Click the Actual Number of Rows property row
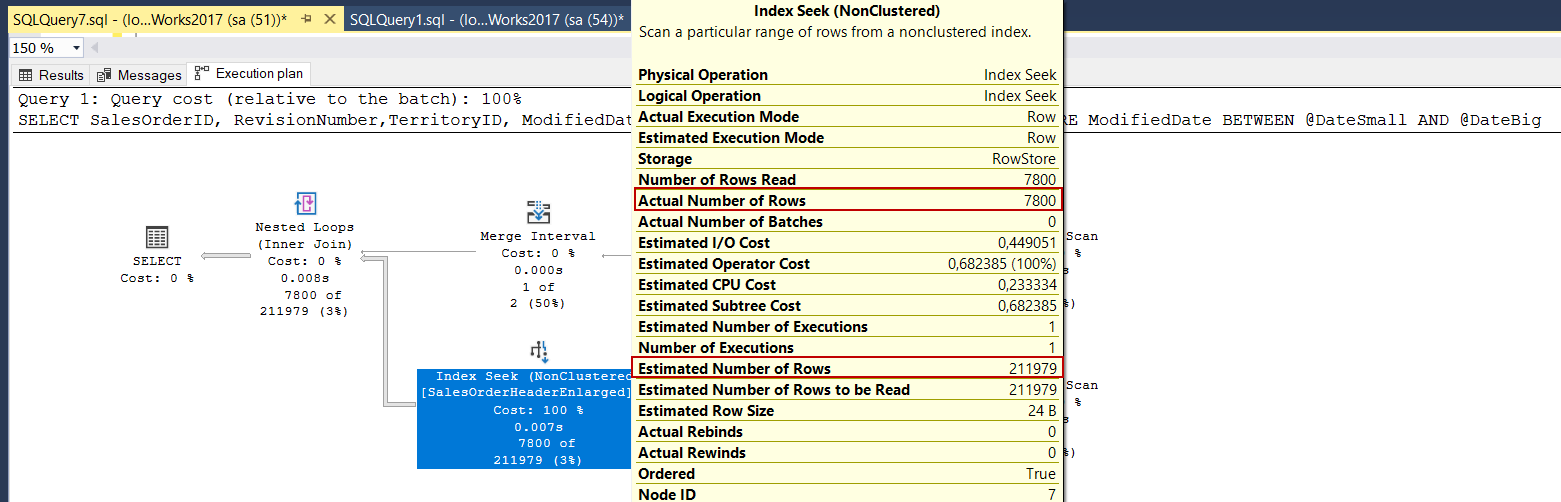 point(847,201)
